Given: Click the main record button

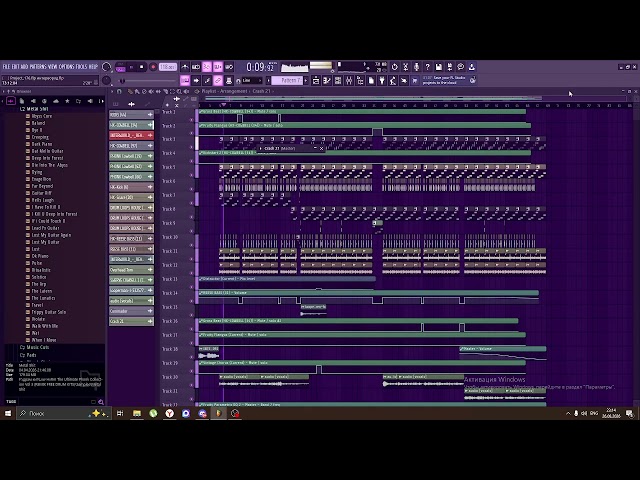Looking at the screenshot, I should click(x=153, y=67).
